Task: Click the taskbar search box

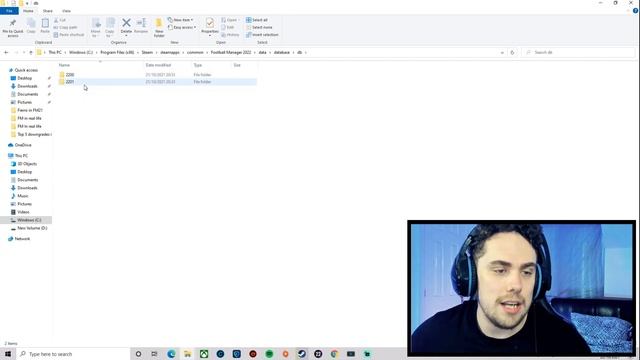Action: tap(73, 354)
